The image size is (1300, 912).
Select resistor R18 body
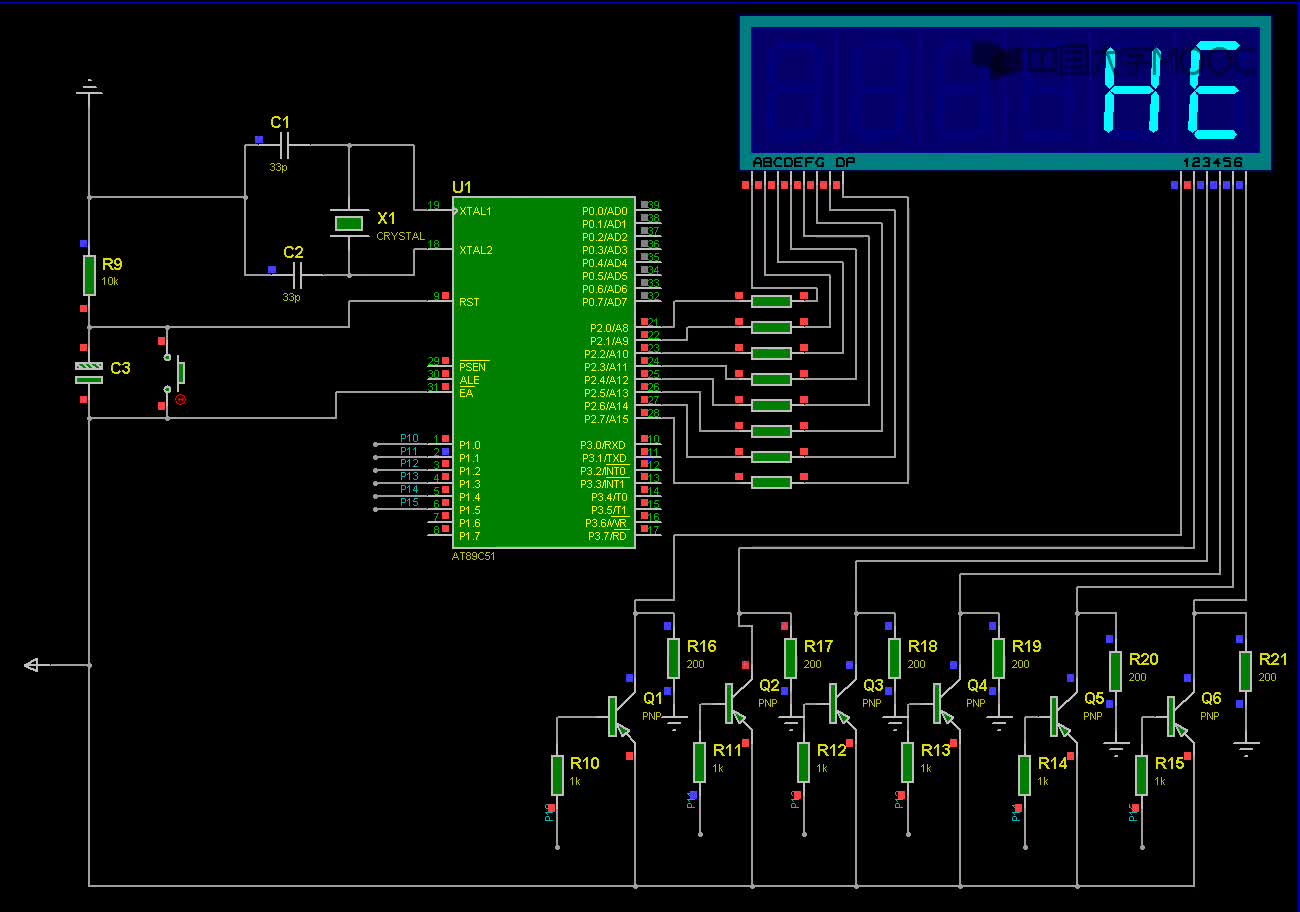894,658
